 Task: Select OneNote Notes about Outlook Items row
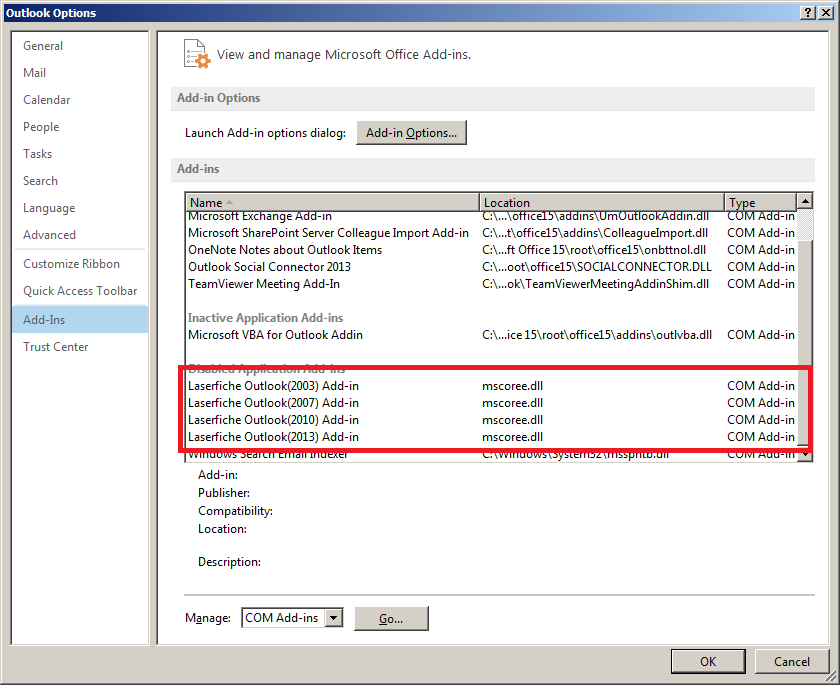[491, 250]
